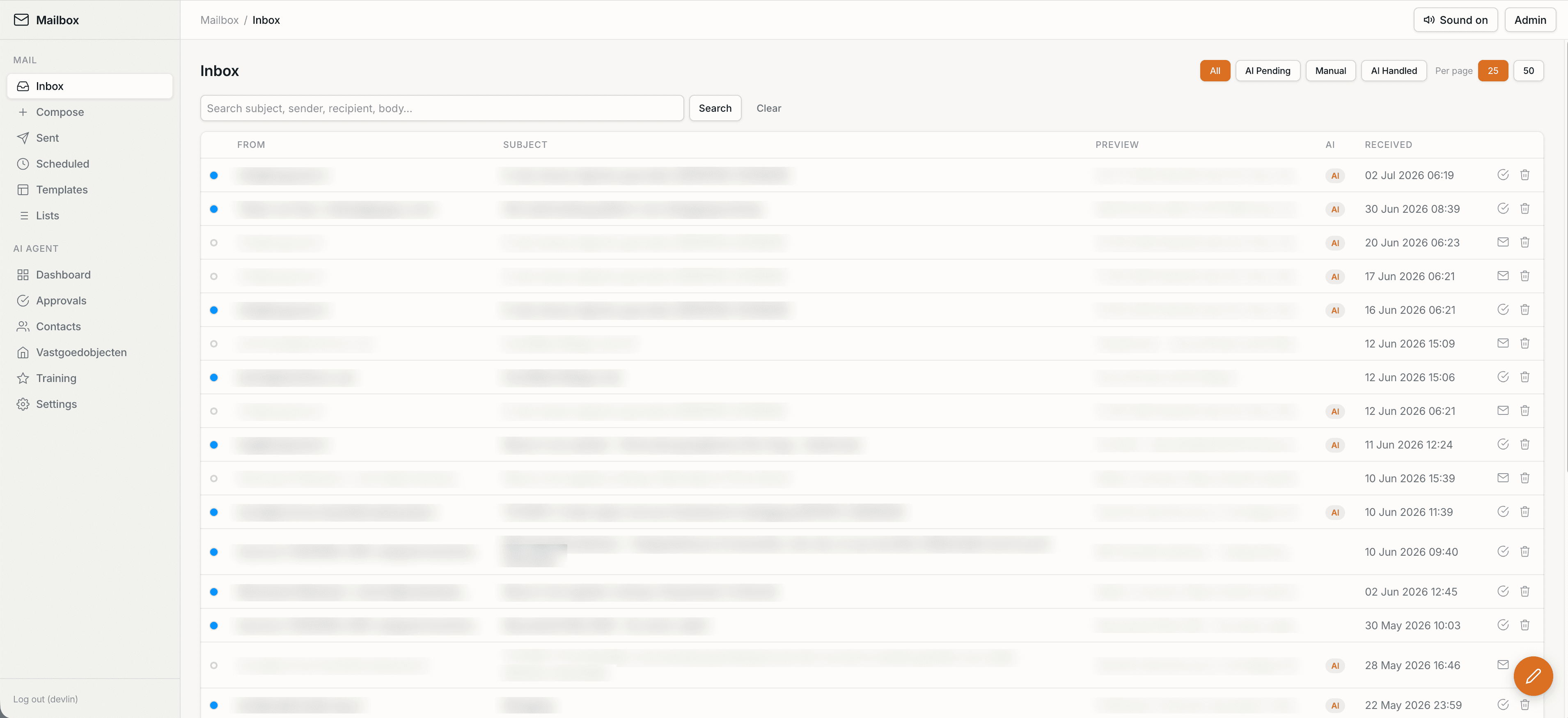Delete the 30 Jun 2026 08:39 email
Image resolution: width=1568 pixels, height=718 pixels.
pos(1525,208)
